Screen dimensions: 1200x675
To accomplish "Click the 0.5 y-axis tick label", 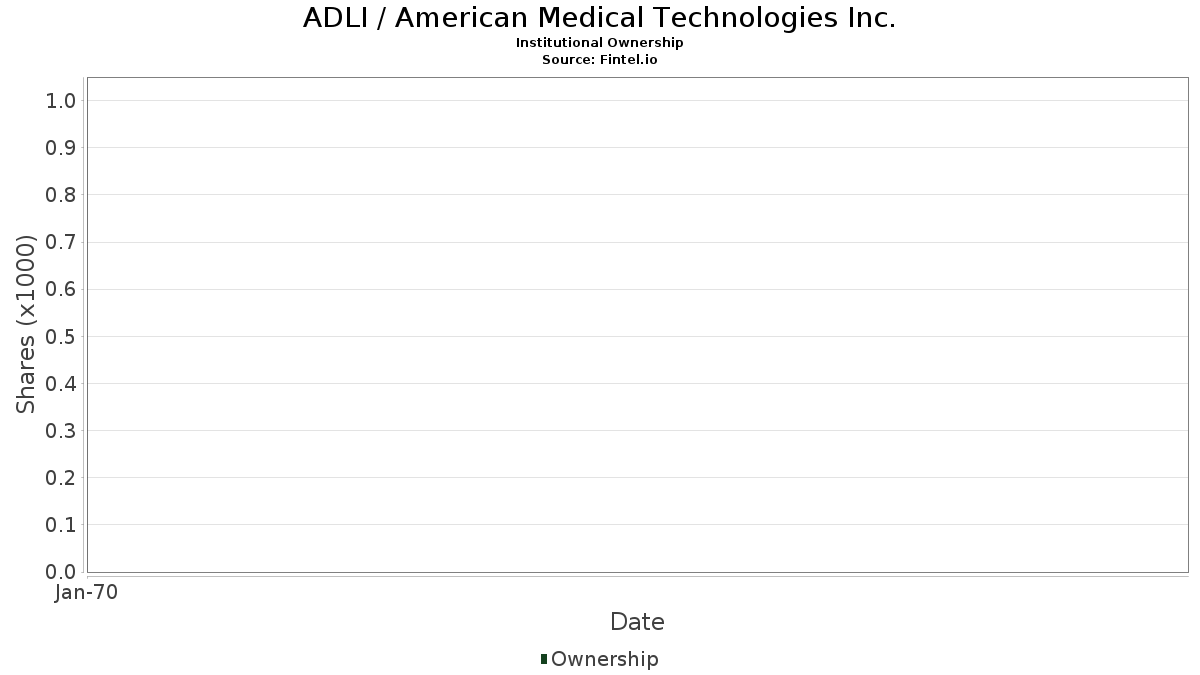I will pyautogui.click(x=61, y=336).
